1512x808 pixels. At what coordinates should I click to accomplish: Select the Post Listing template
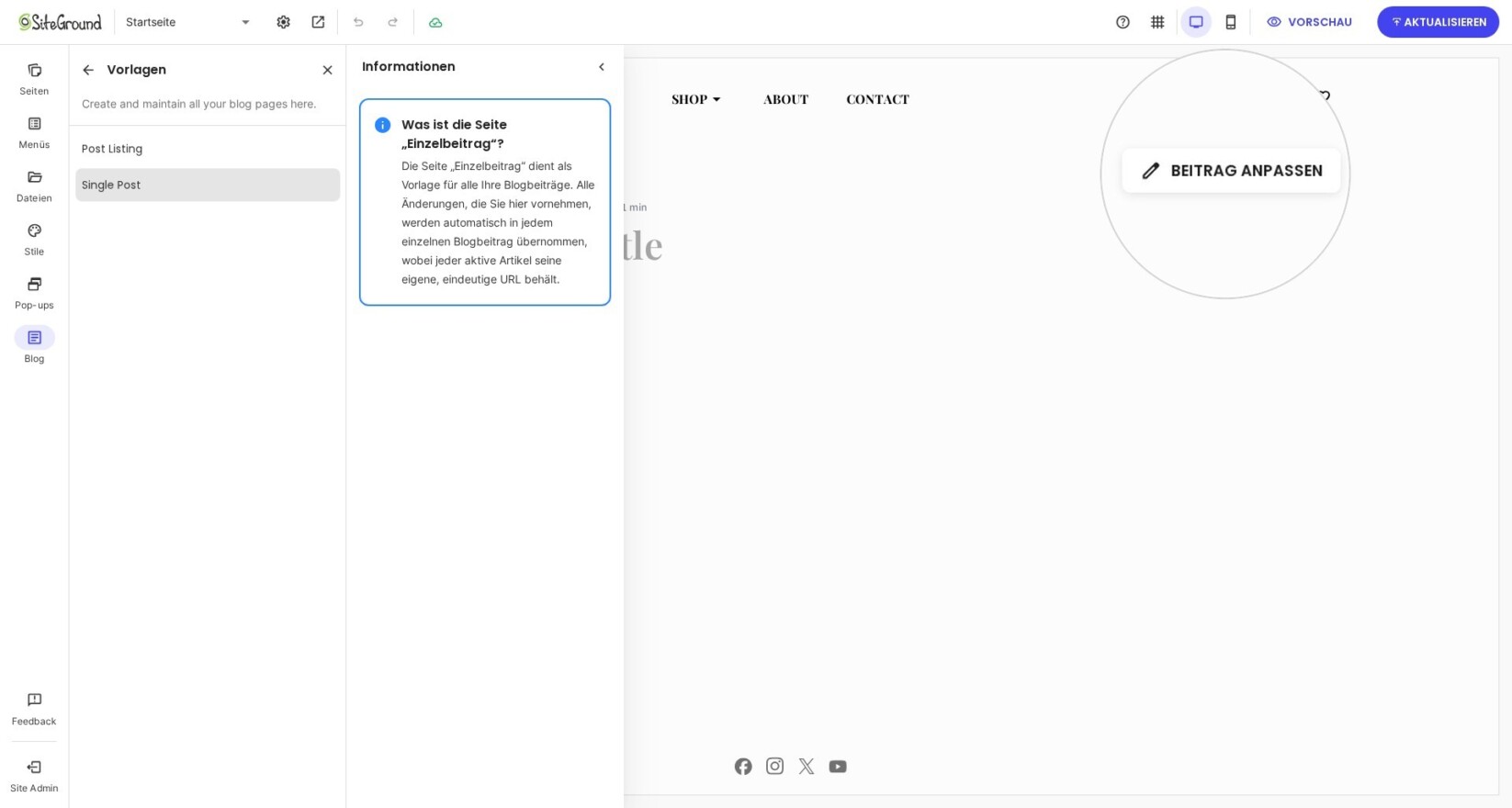tap(208, 149)
